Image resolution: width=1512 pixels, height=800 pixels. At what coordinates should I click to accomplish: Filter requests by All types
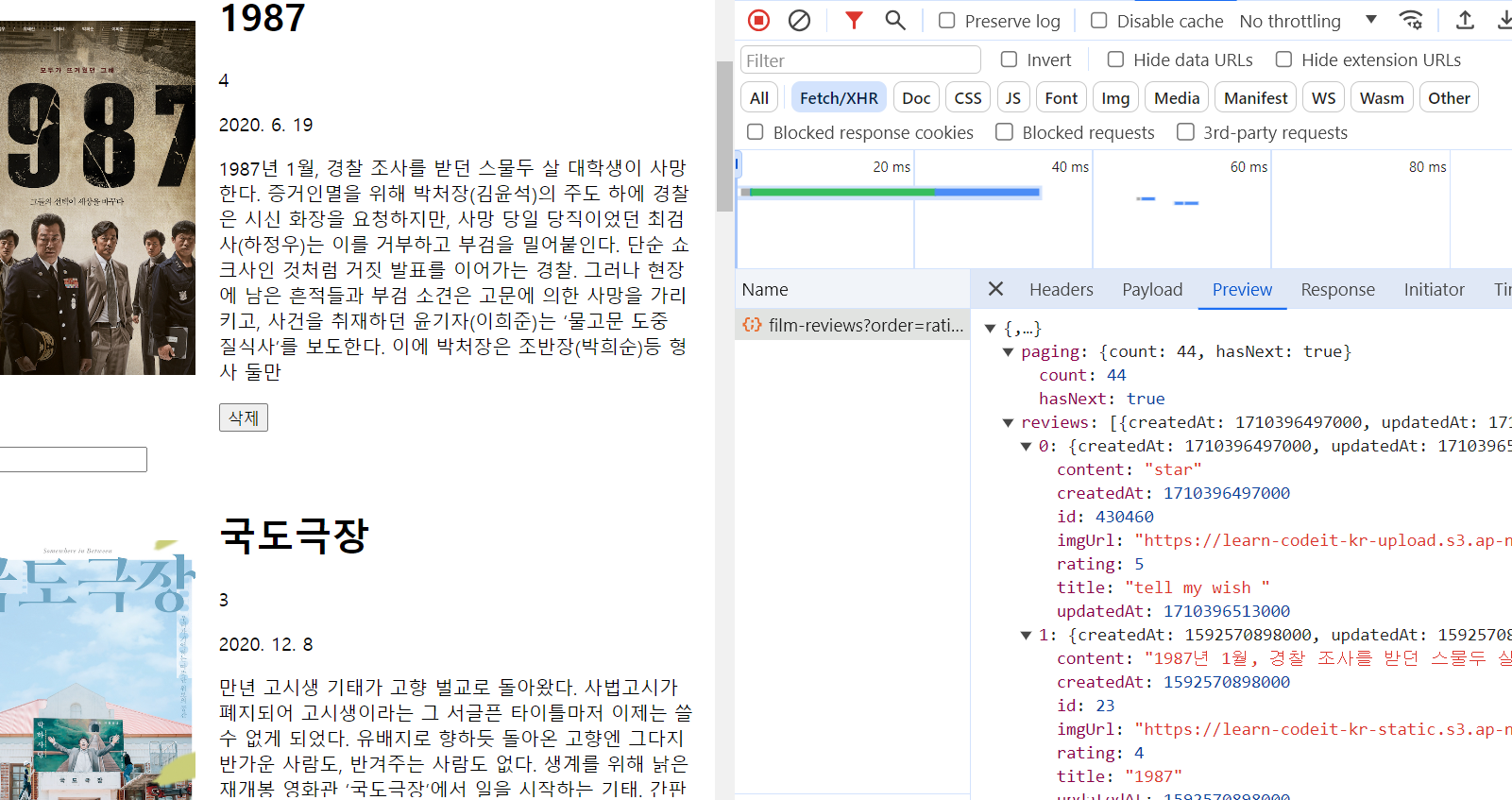[759, 98]
